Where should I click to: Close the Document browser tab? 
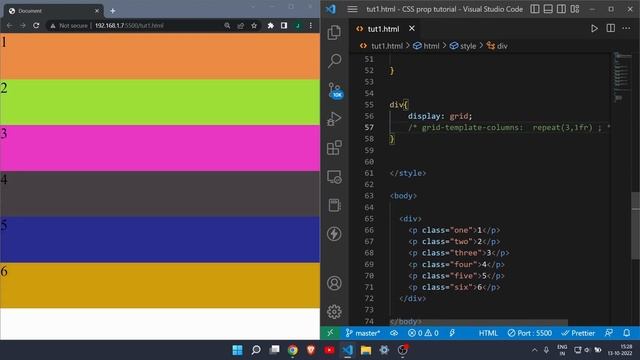point(97,11)
